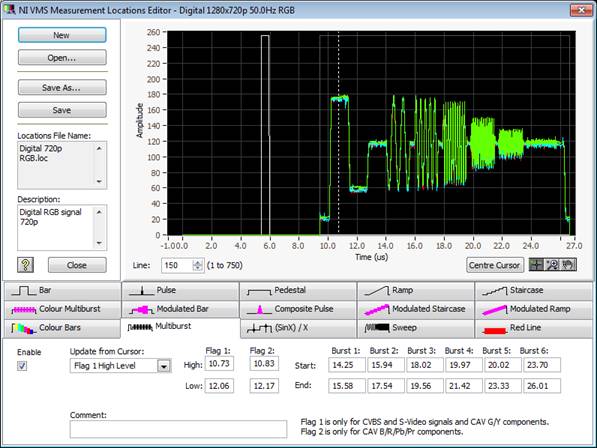Viewport: 597px width, 448px height.
Task: Click the Comment text field
Action: tap(178, 429)
